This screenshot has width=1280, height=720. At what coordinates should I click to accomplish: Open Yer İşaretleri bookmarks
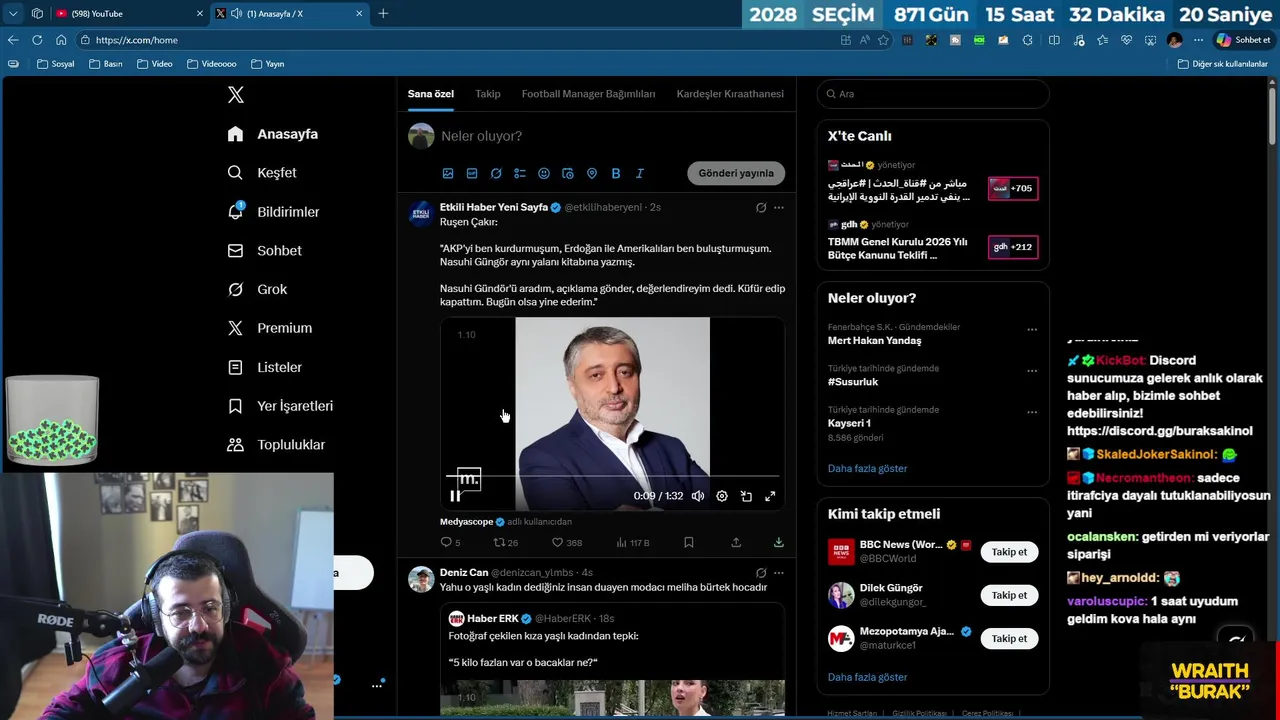(x=280, y=406)
